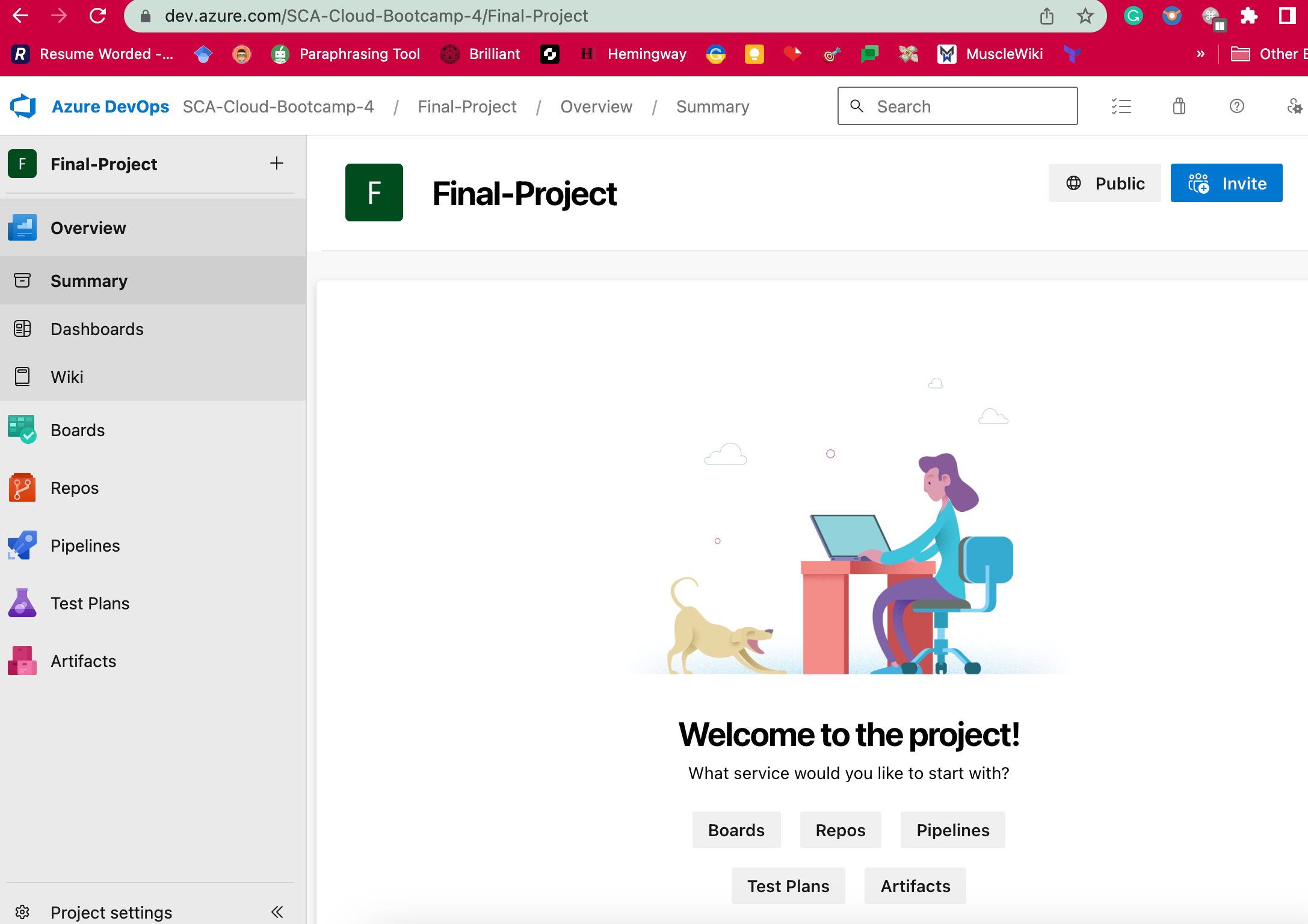
Task: Open Test Plans from the sidebar
Action: click(x=89, y=603)
